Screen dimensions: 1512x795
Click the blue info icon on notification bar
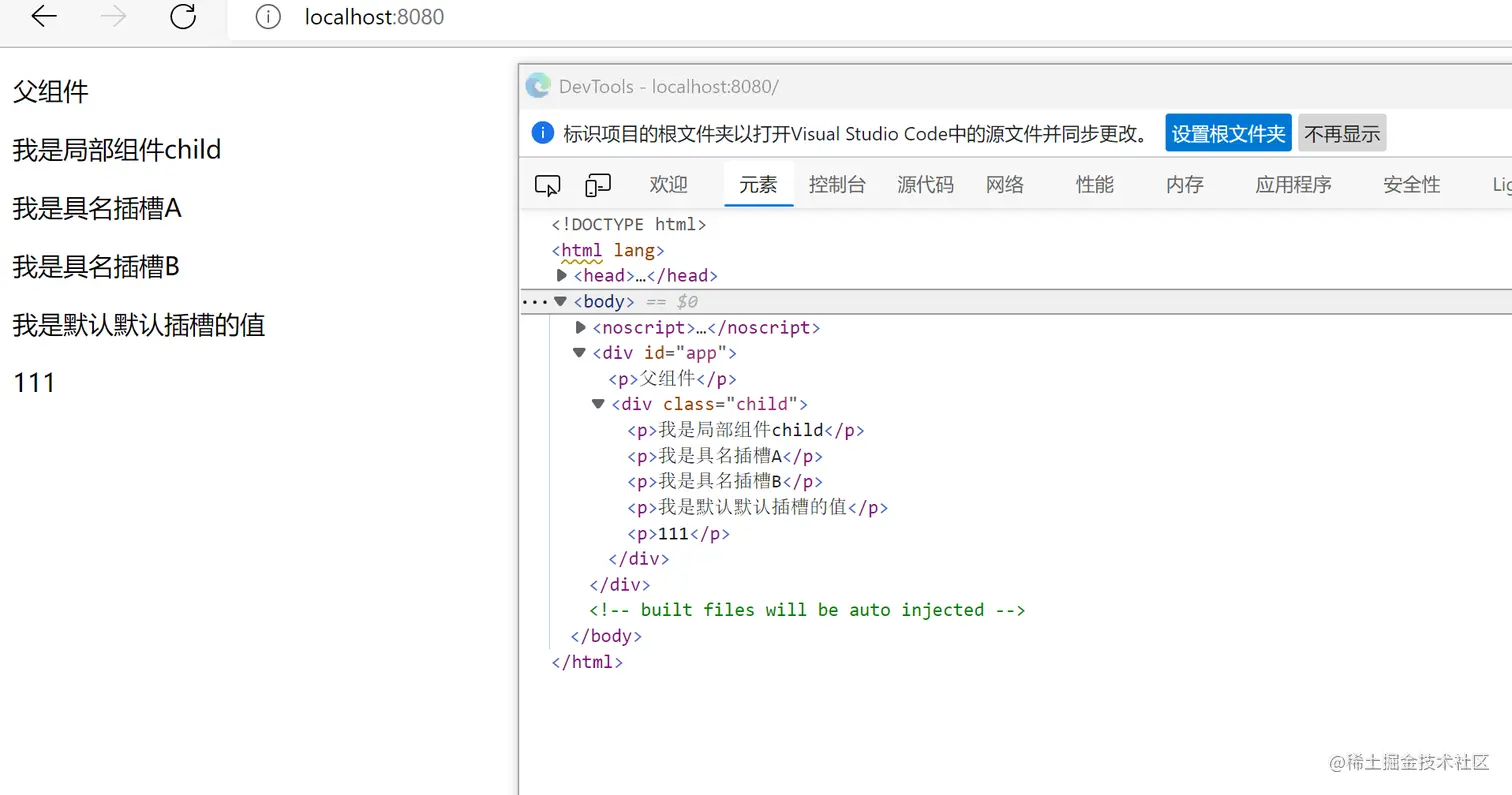(x=541, y=132)
